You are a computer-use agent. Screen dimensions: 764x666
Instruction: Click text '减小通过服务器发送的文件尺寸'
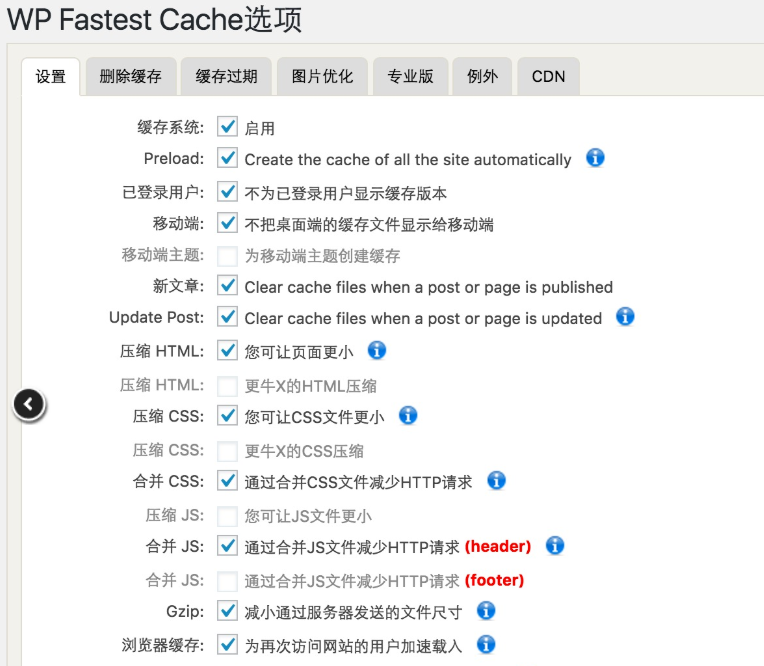(x=353, y=612)
